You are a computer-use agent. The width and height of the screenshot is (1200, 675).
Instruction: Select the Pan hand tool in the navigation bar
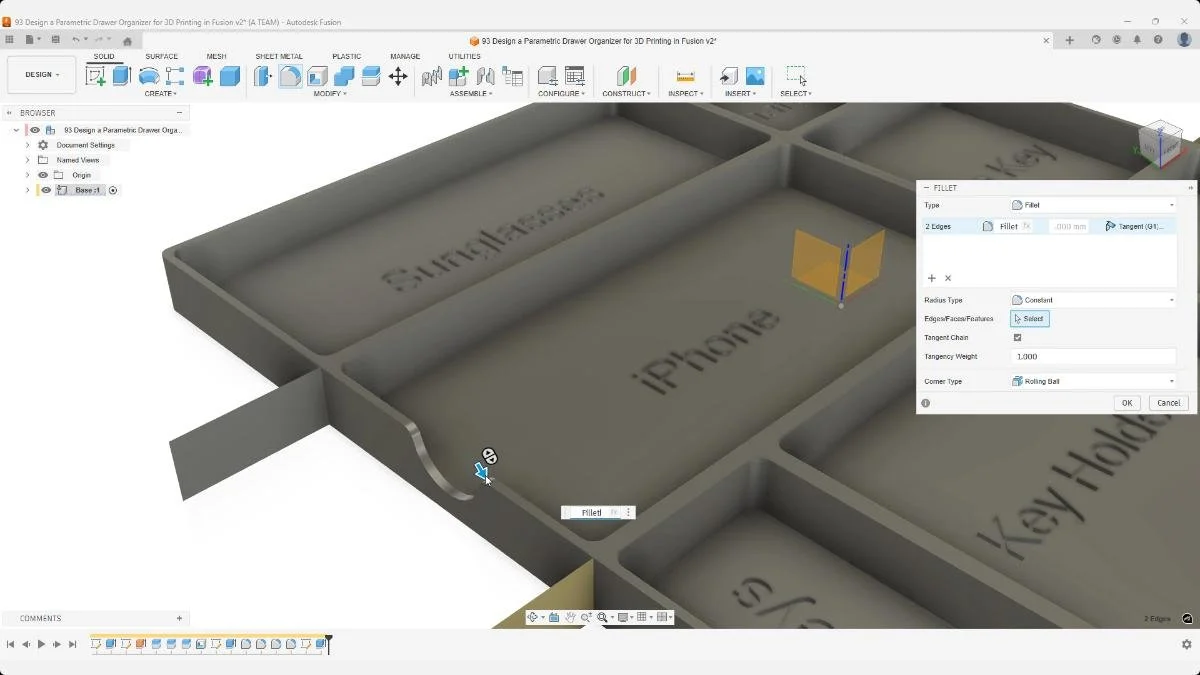click(x=570, y=617)
